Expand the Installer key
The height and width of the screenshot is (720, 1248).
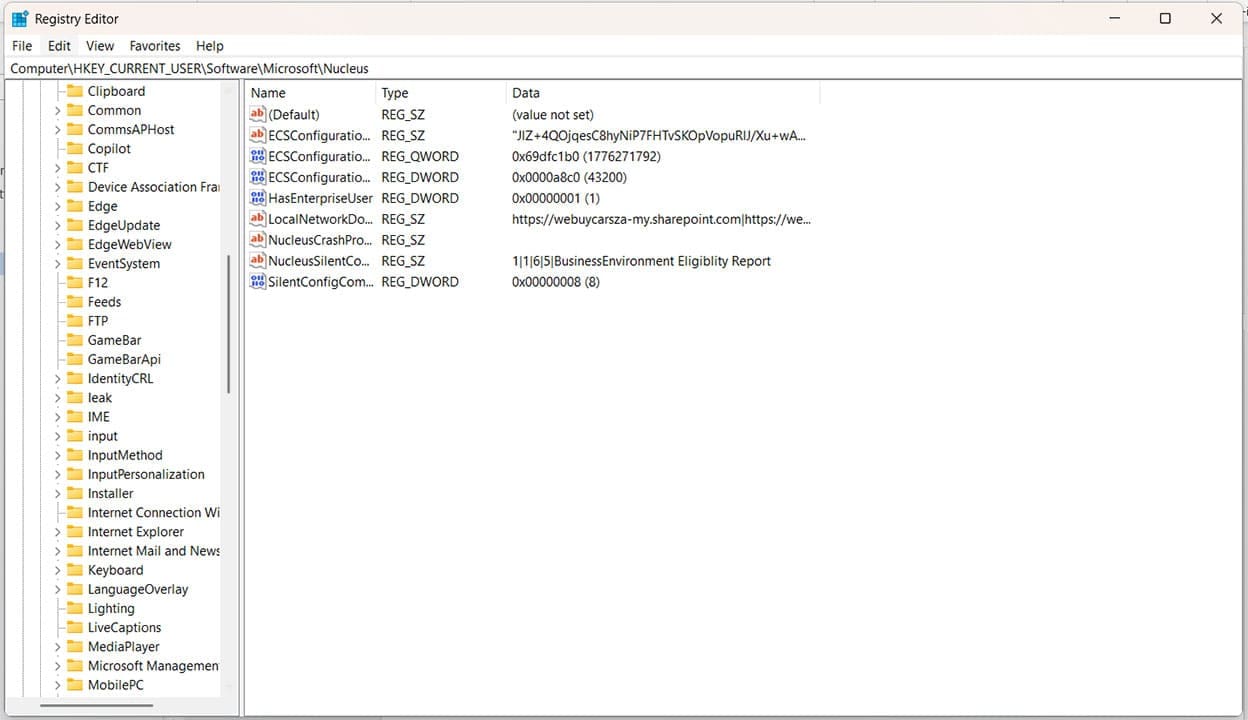[59, 493]
